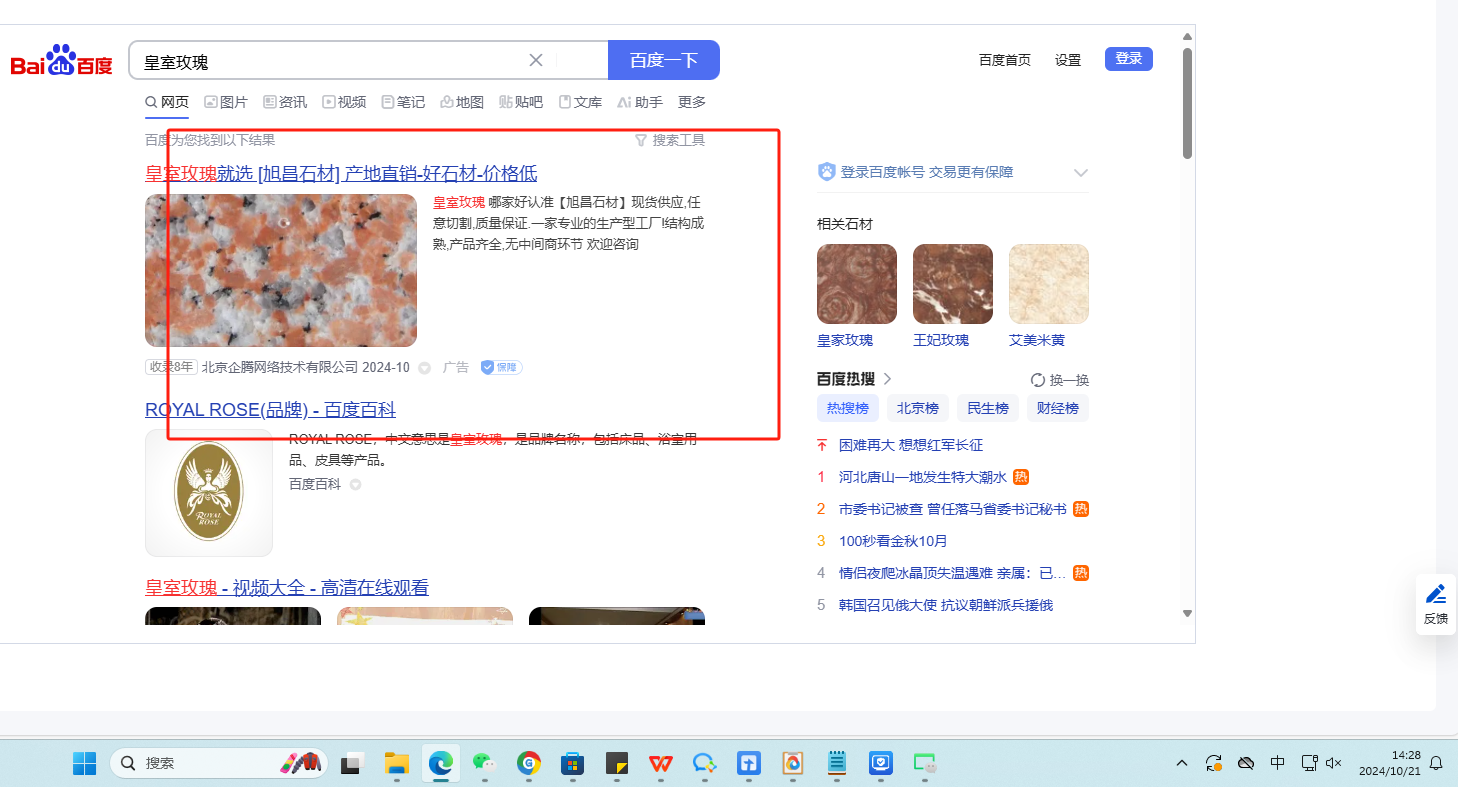Switch to the 文库 search tab
The width and height of the screenshot is (1458, 787).
tap(580, 102)
